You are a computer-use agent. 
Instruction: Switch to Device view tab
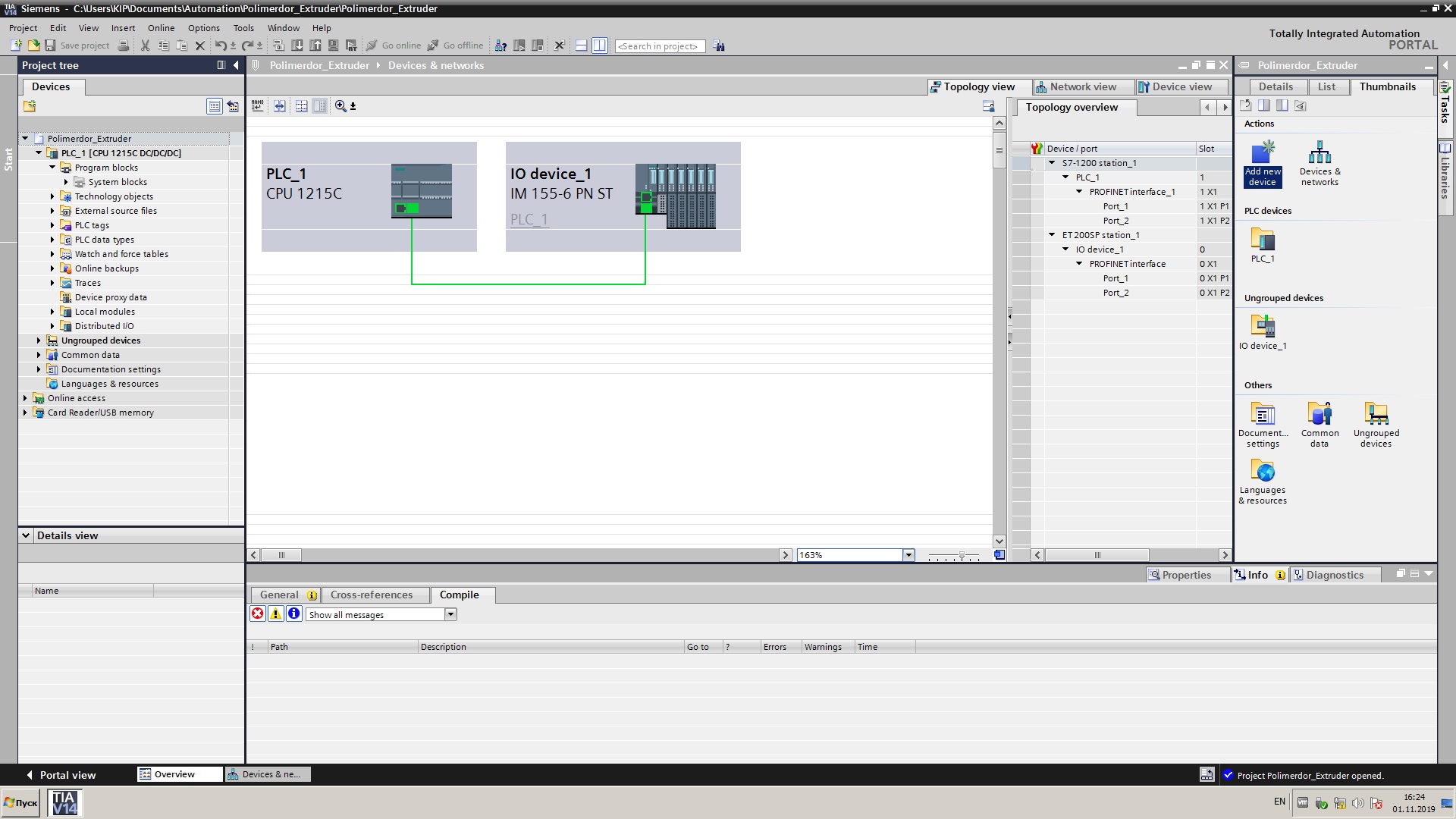coord(1181,86)
